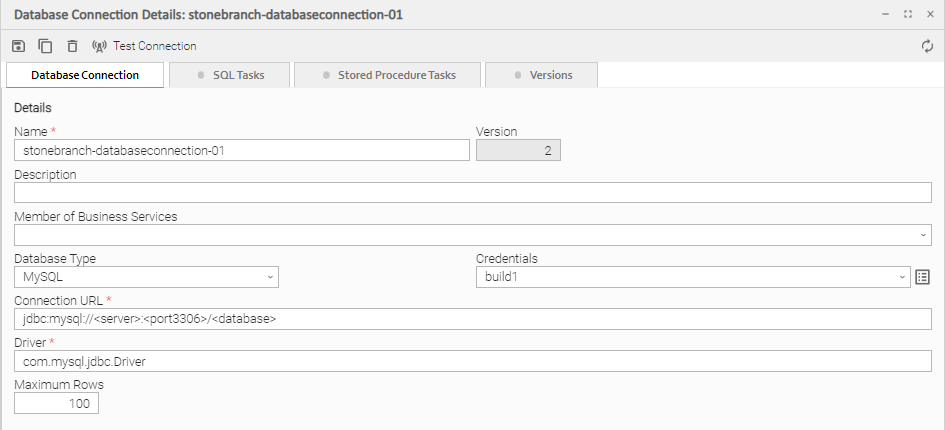Screen dimensions: 945x430
Task: Click into the Name text field
Action: click(x=242, y=150)
